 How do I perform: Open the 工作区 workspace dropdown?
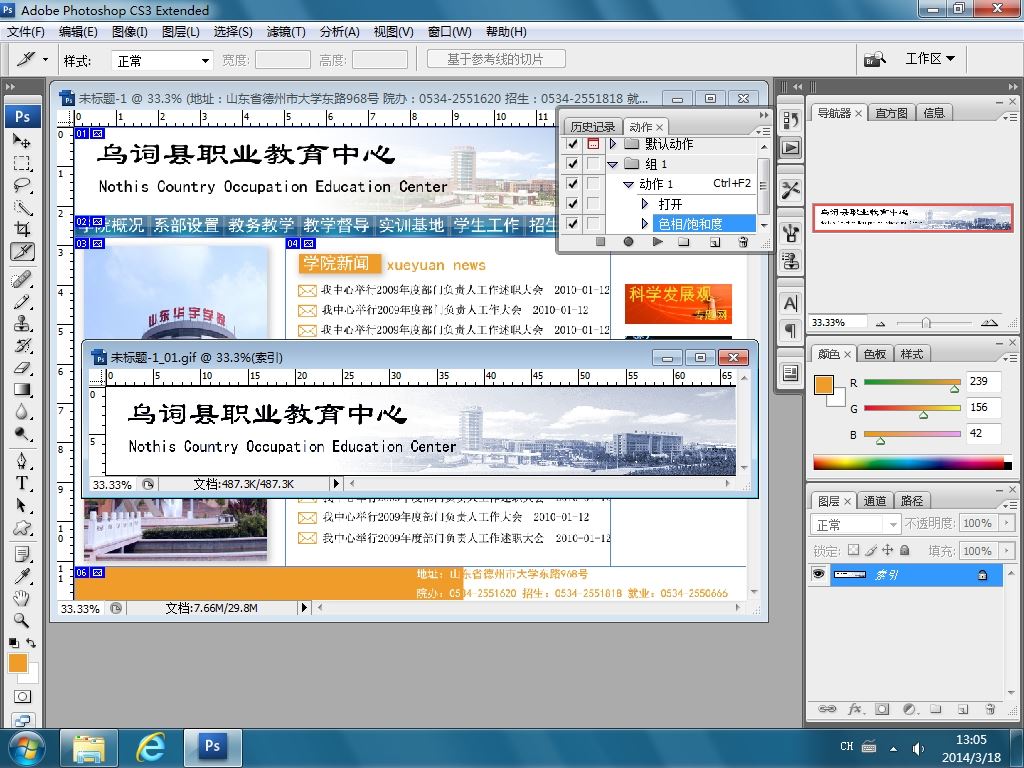point(930,59)
